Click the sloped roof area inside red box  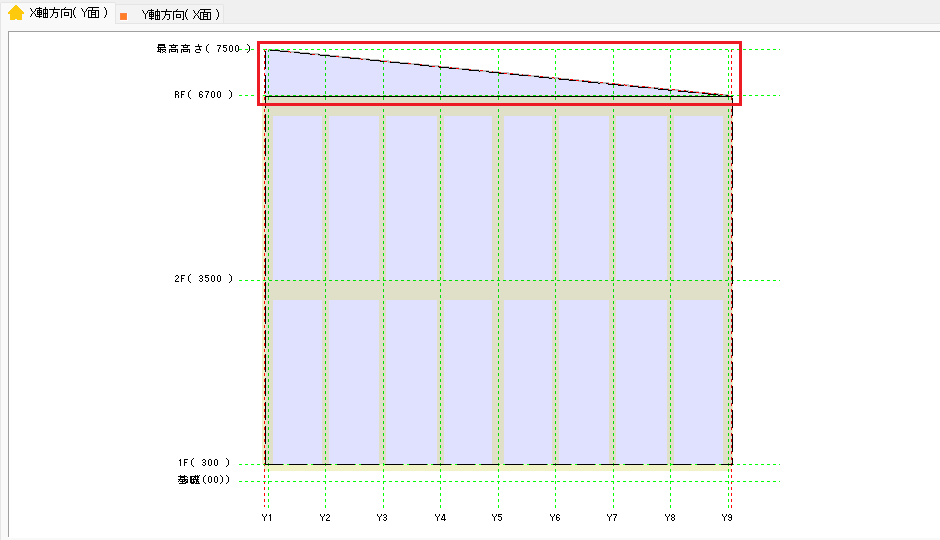click(x=400, y=82)
